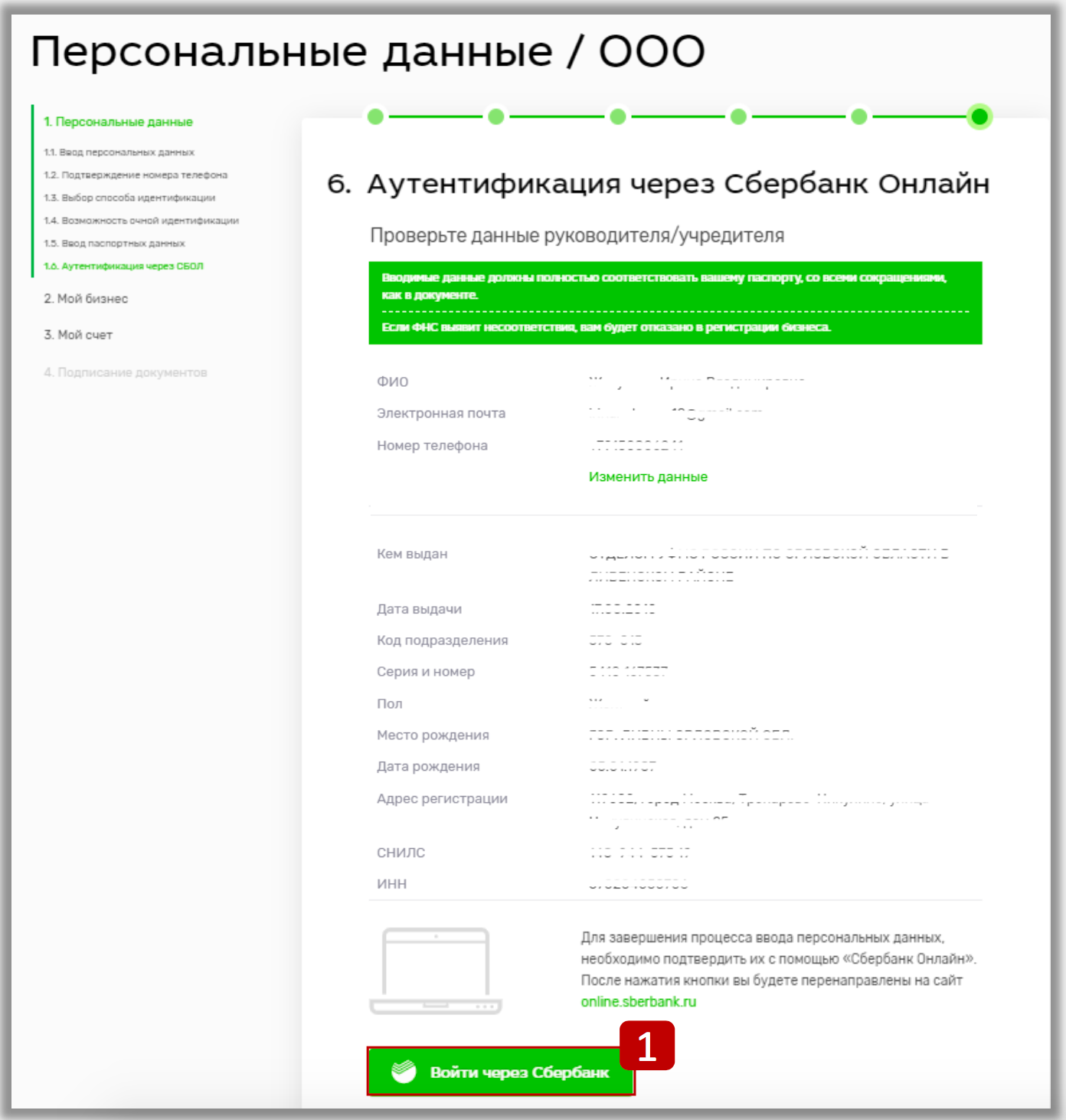Click the third progress step dot
The height and width of the screenshot is (1120, 1066).
click(x=618, y=116)
